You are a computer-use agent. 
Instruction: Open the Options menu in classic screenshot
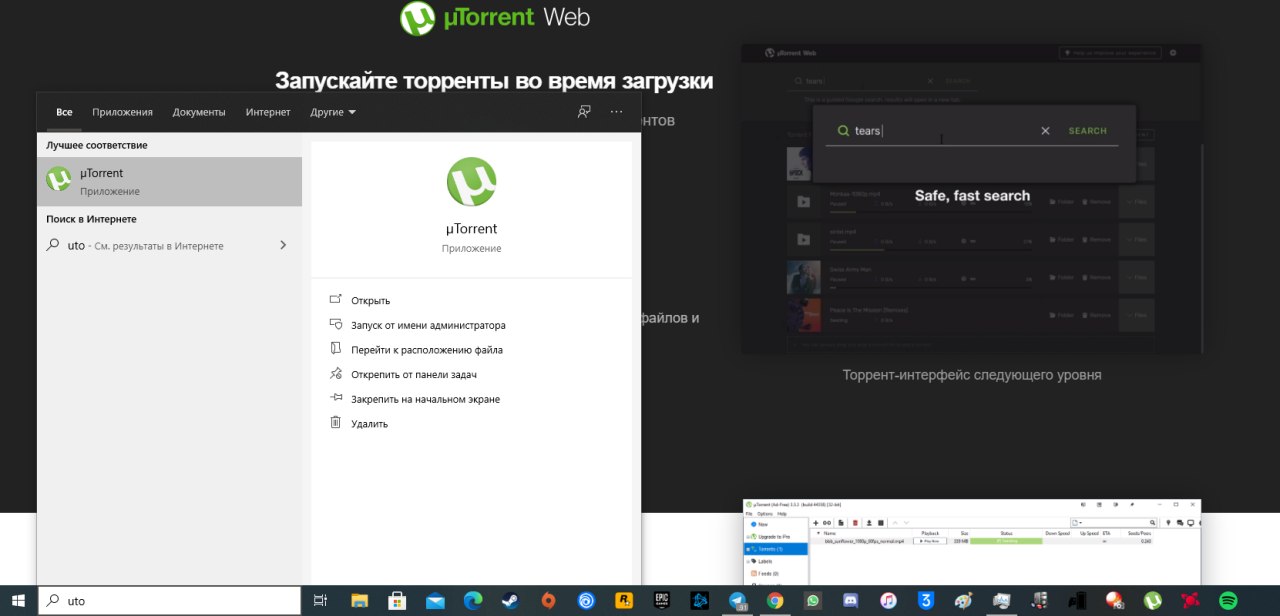click(x=765, y=514)
